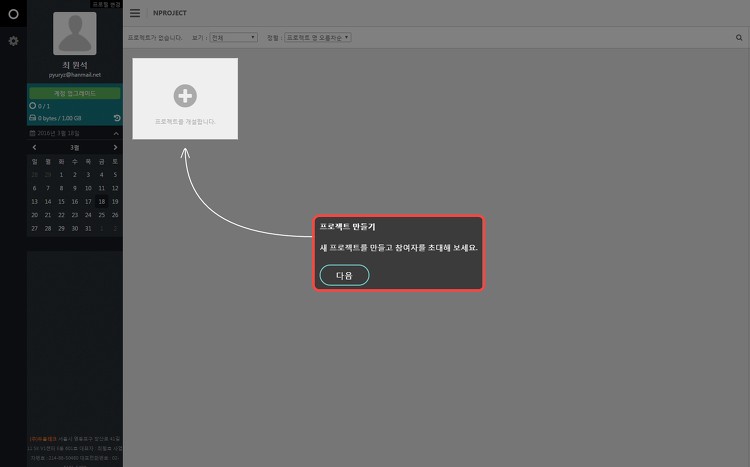Go to the previous month in the calendar
The height and width of the screenshot is (467, 750).
pyautogui.click(x=34, y=147)
